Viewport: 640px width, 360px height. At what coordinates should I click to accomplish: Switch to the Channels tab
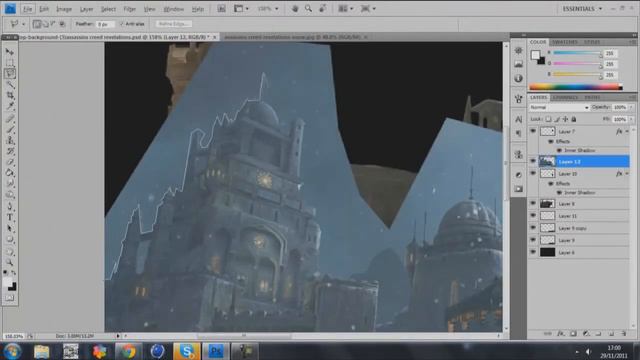click(565, 98)
